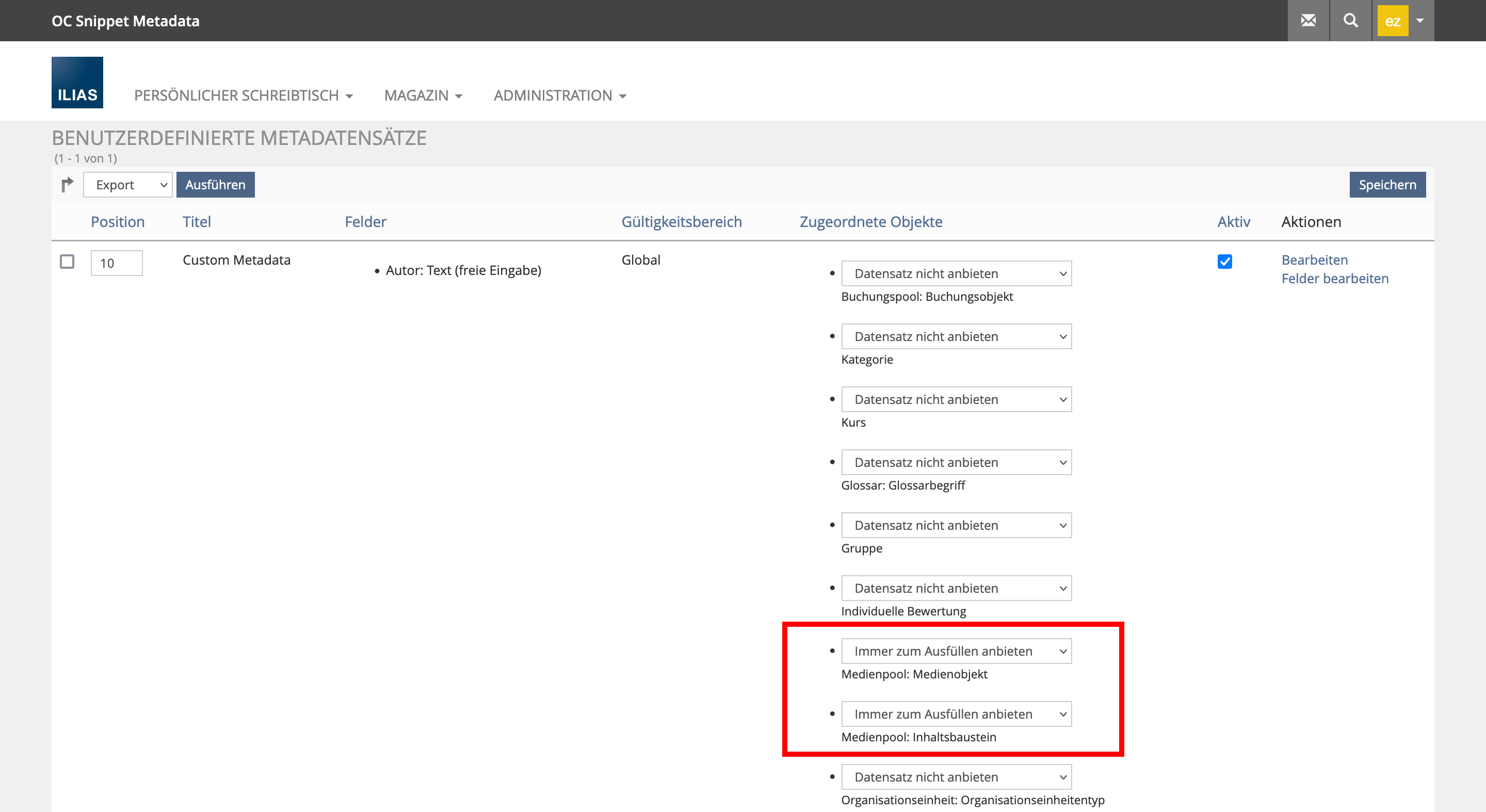This screenshot has width=1486, height=812.
Task: Open dropdown for Medienpool: Medienobjekt
Action: click(956, 651)
